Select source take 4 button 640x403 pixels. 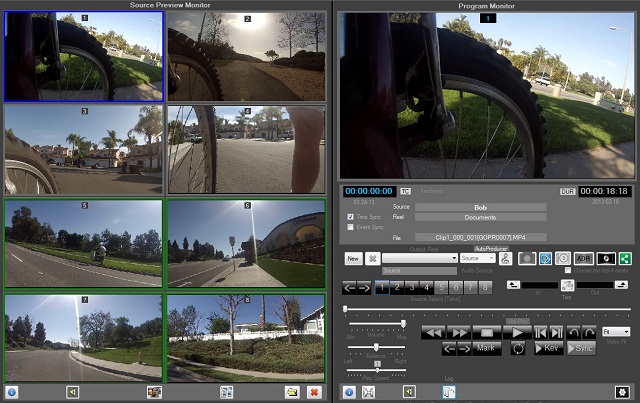pyautogui.click(x=427, y=287)
